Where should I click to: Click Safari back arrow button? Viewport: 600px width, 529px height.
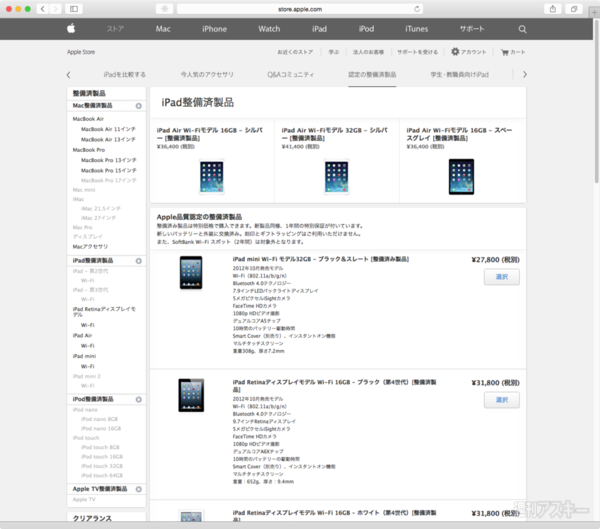click(x=43, y=9)
